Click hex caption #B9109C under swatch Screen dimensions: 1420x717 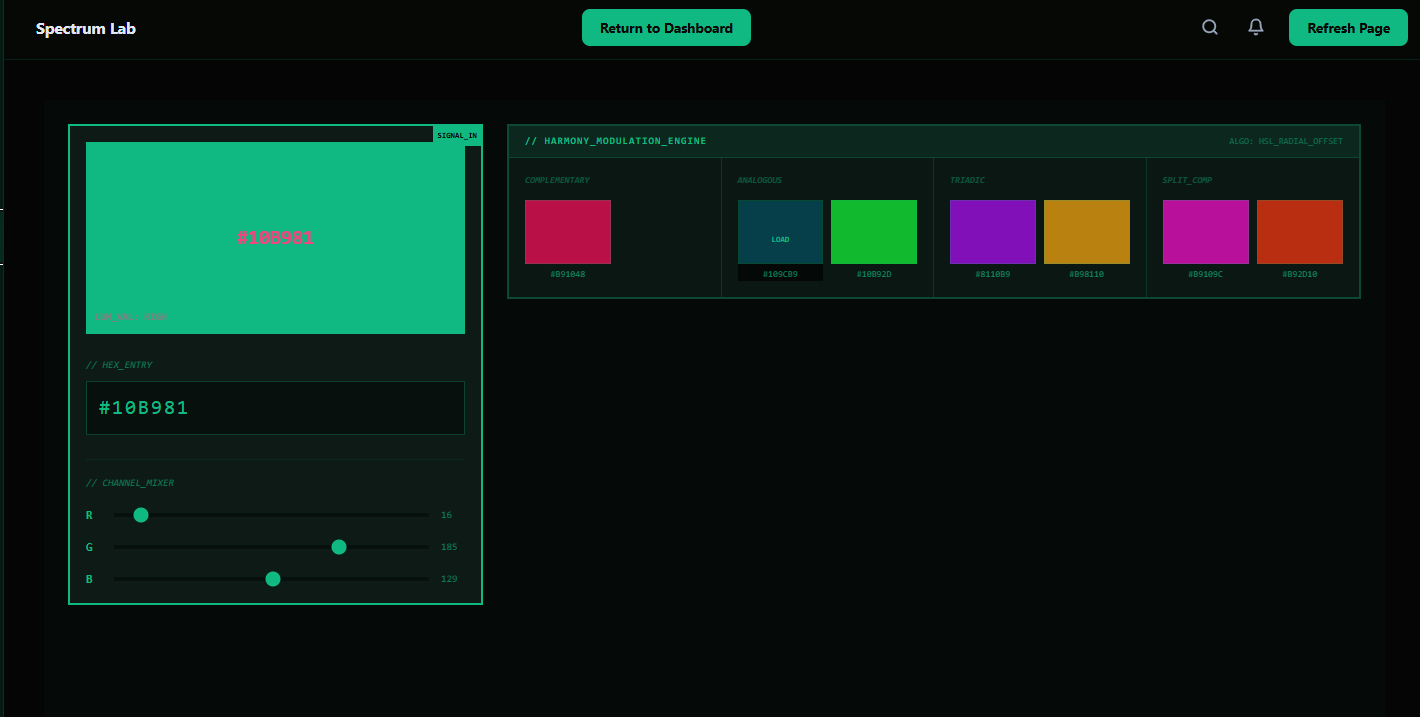1206,274
